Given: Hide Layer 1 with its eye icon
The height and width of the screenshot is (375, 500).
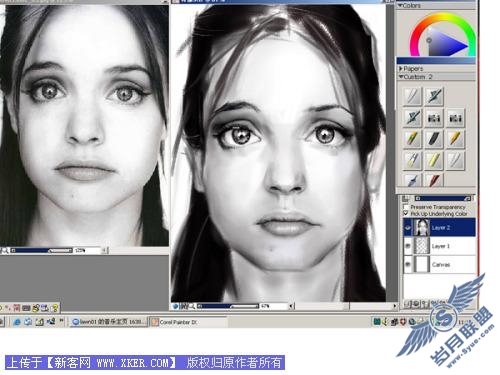Looking at the screenshot, I should pyautogui.click(x=407, y=246).
